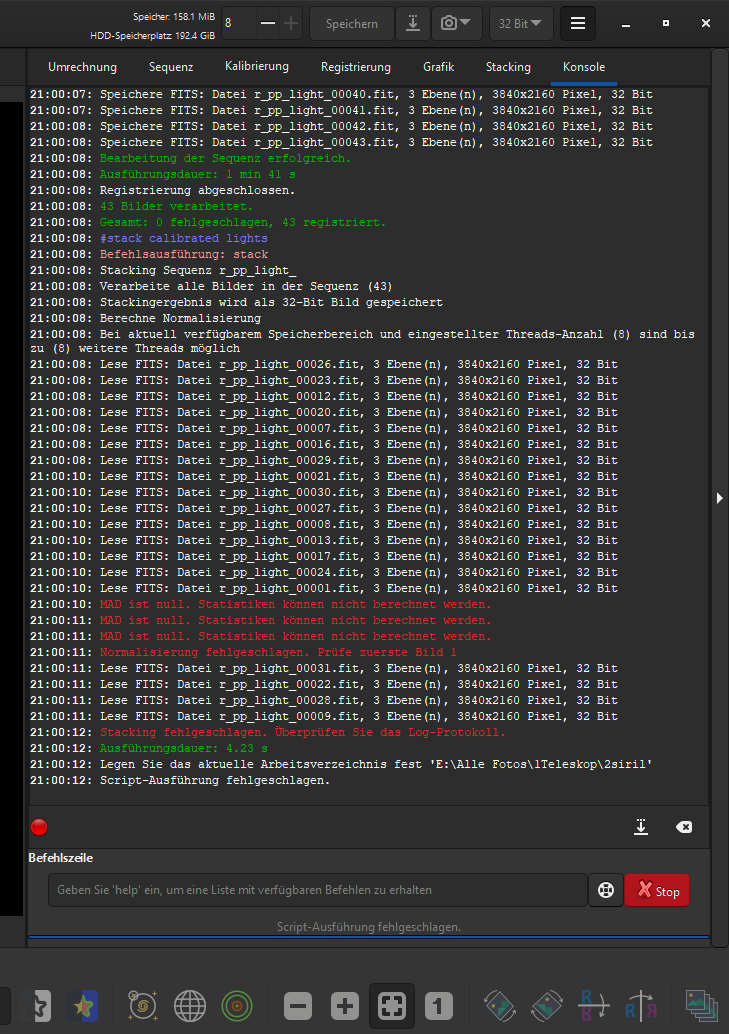Click the '#stack calibrated lights' console line
Viewport: 729px width, 1034px height.
pyautogui.click(x=183, y=238)
